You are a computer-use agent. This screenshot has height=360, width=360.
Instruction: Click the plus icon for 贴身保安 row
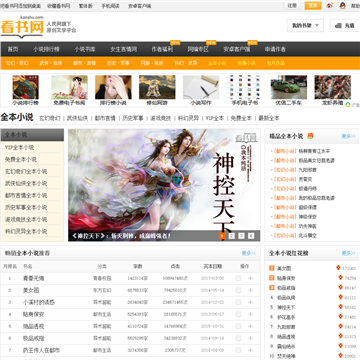click(x=250, y=314)
